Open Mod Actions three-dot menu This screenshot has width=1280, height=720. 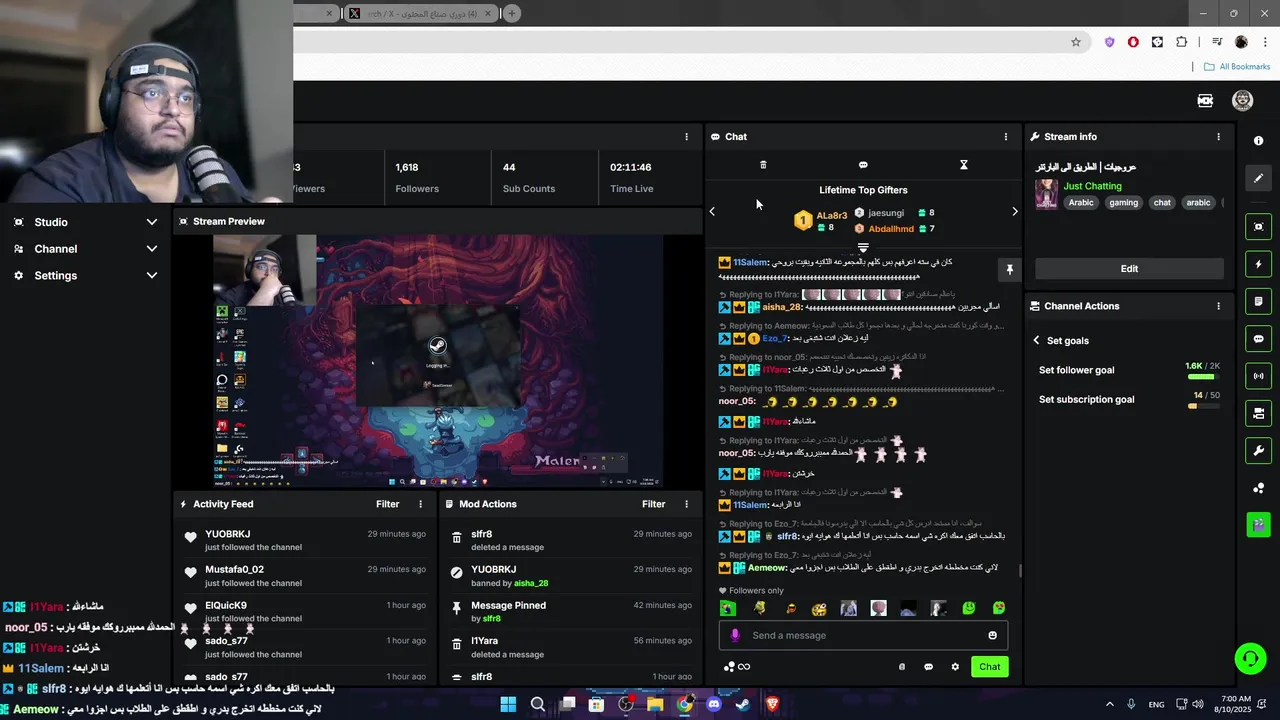(686, 504)
